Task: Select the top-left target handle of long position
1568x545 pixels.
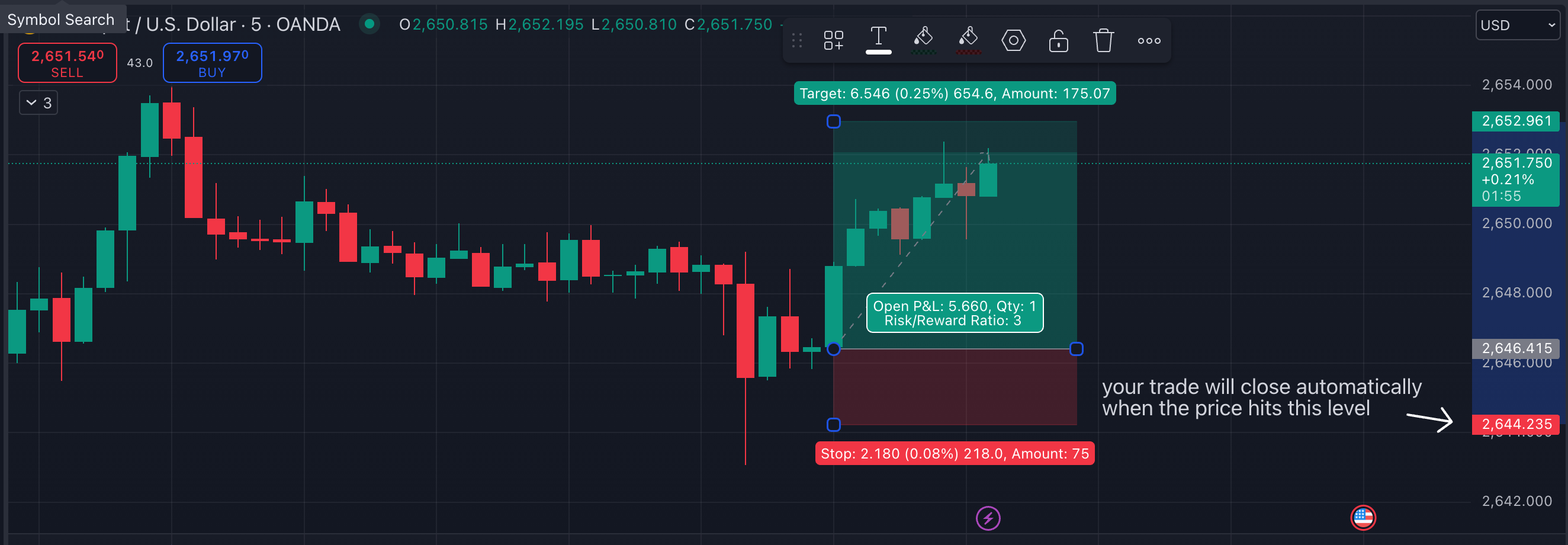Action: coord(833,122)
